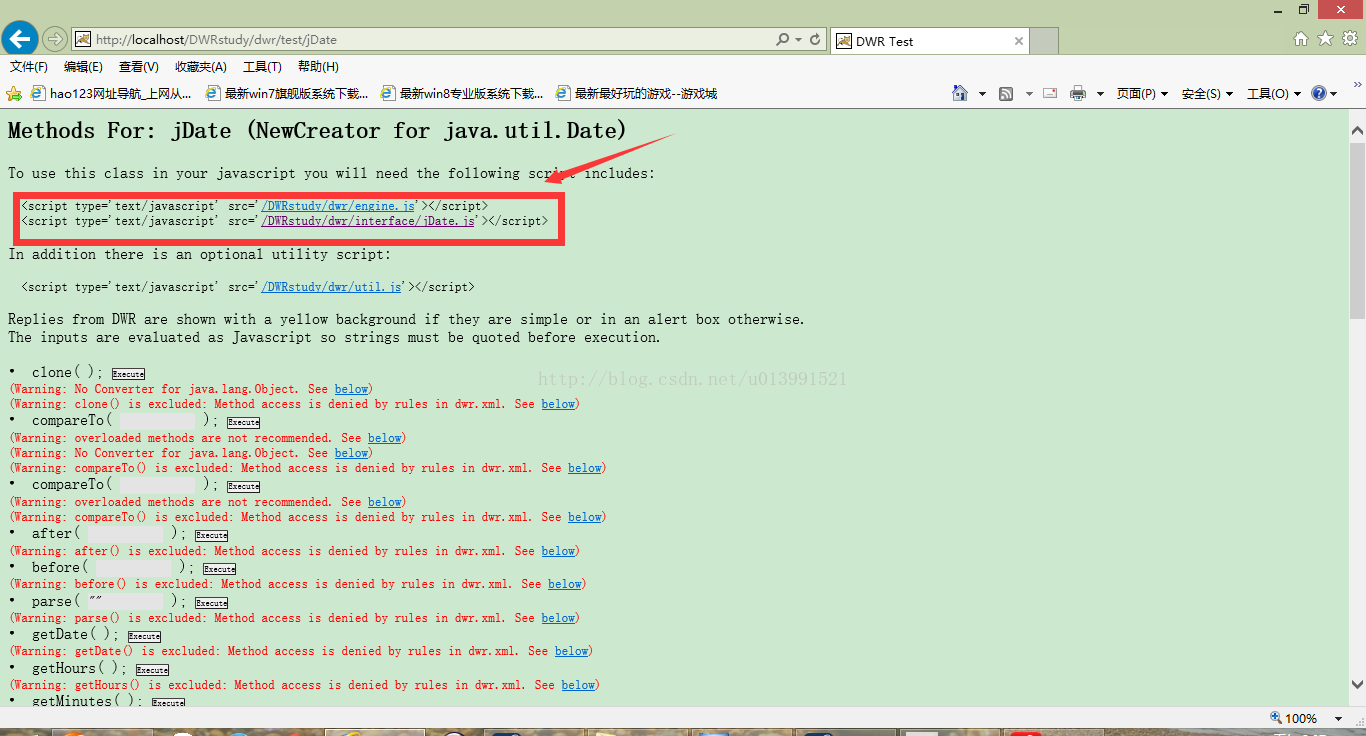Go back using the blue Back arrow
This screenshot has height=736, width=1366.
pos(21,39)
